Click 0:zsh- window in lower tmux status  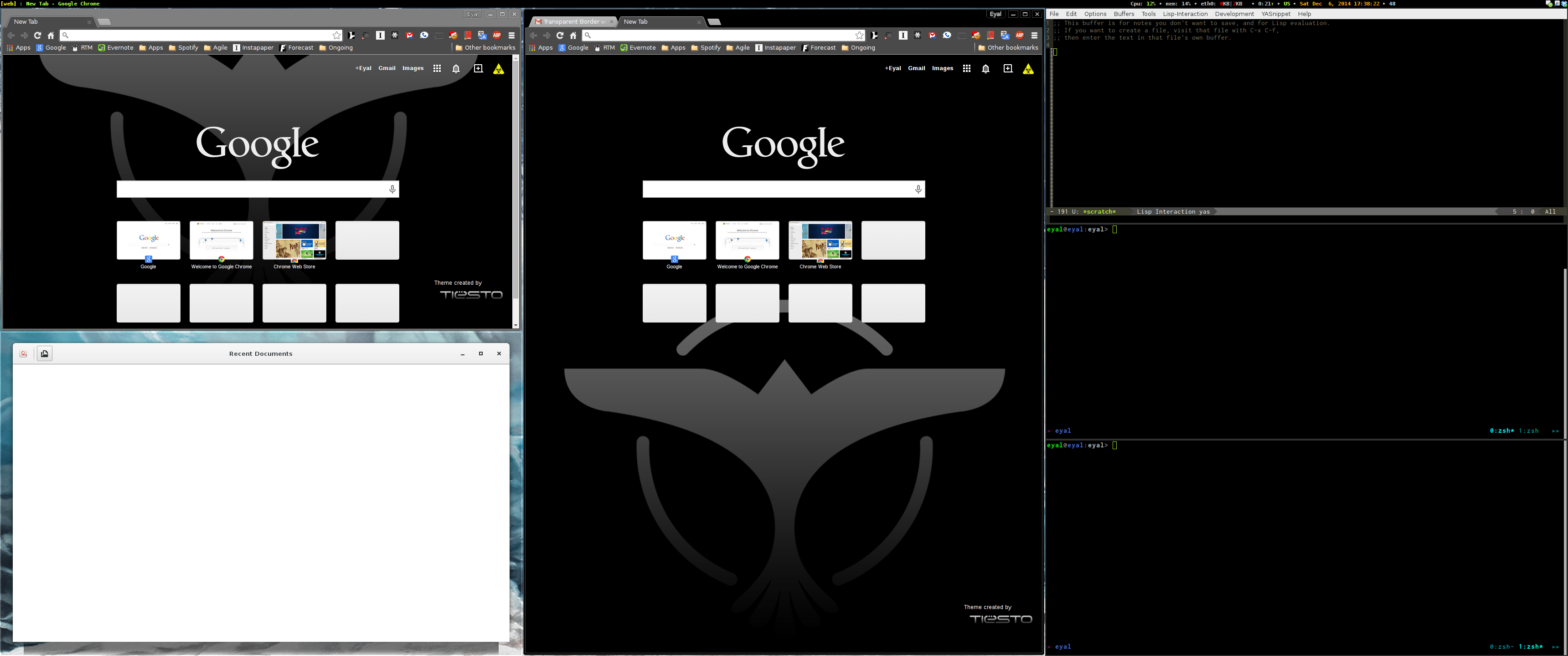coord(1501,647)
